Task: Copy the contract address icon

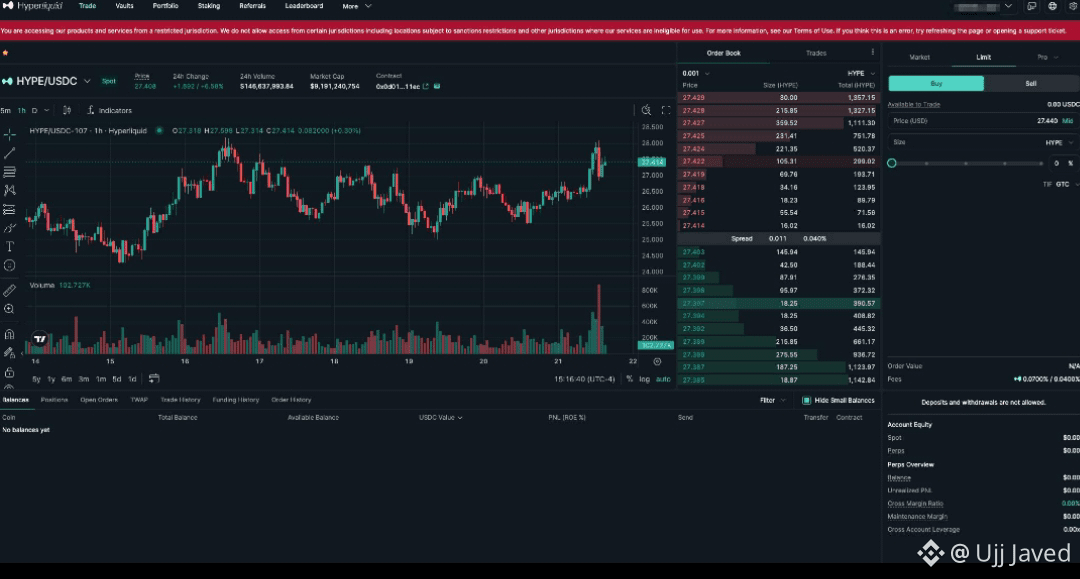Action: [x=437, y=86]
